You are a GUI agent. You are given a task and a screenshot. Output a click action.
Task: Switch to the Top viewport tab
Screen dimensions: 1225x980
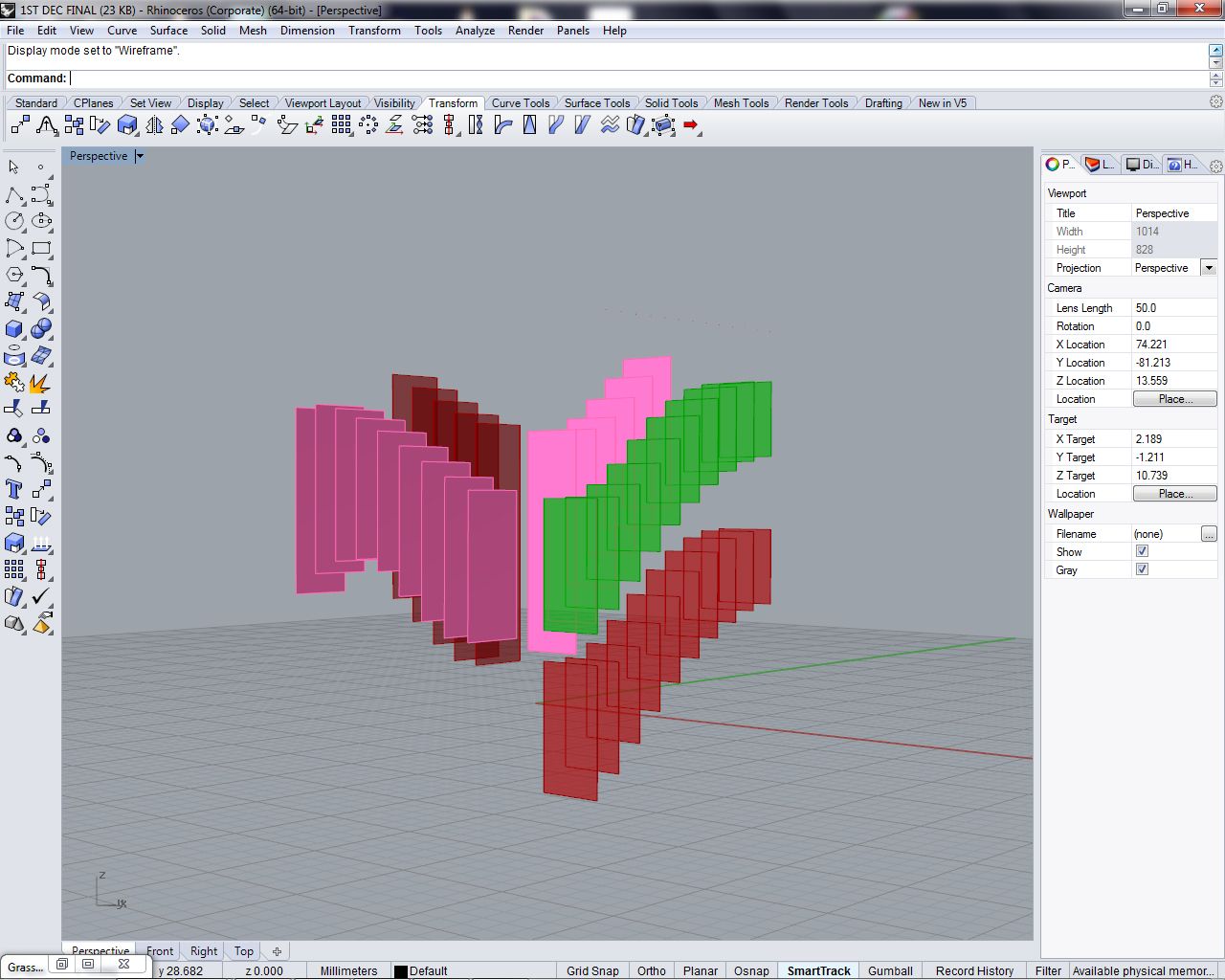tap(242, 950)
